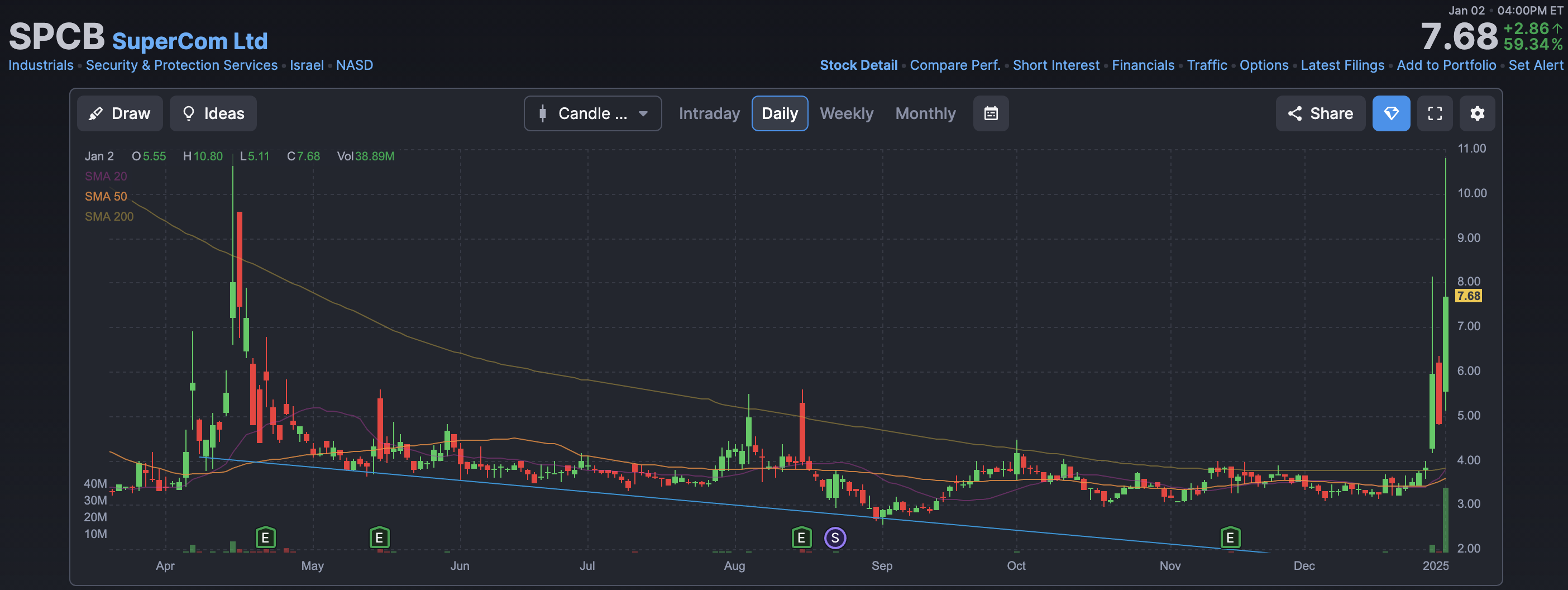Open the Latest Filings link
The width and height of the screenshot is (1568, 590).
(x=1342, y=65)
